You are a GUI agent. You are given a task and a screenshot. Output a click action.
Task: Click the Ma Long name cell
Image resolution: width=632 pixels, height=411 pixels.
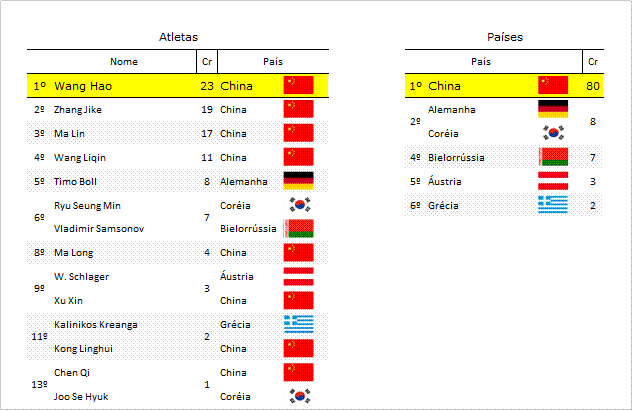[73, 253]
